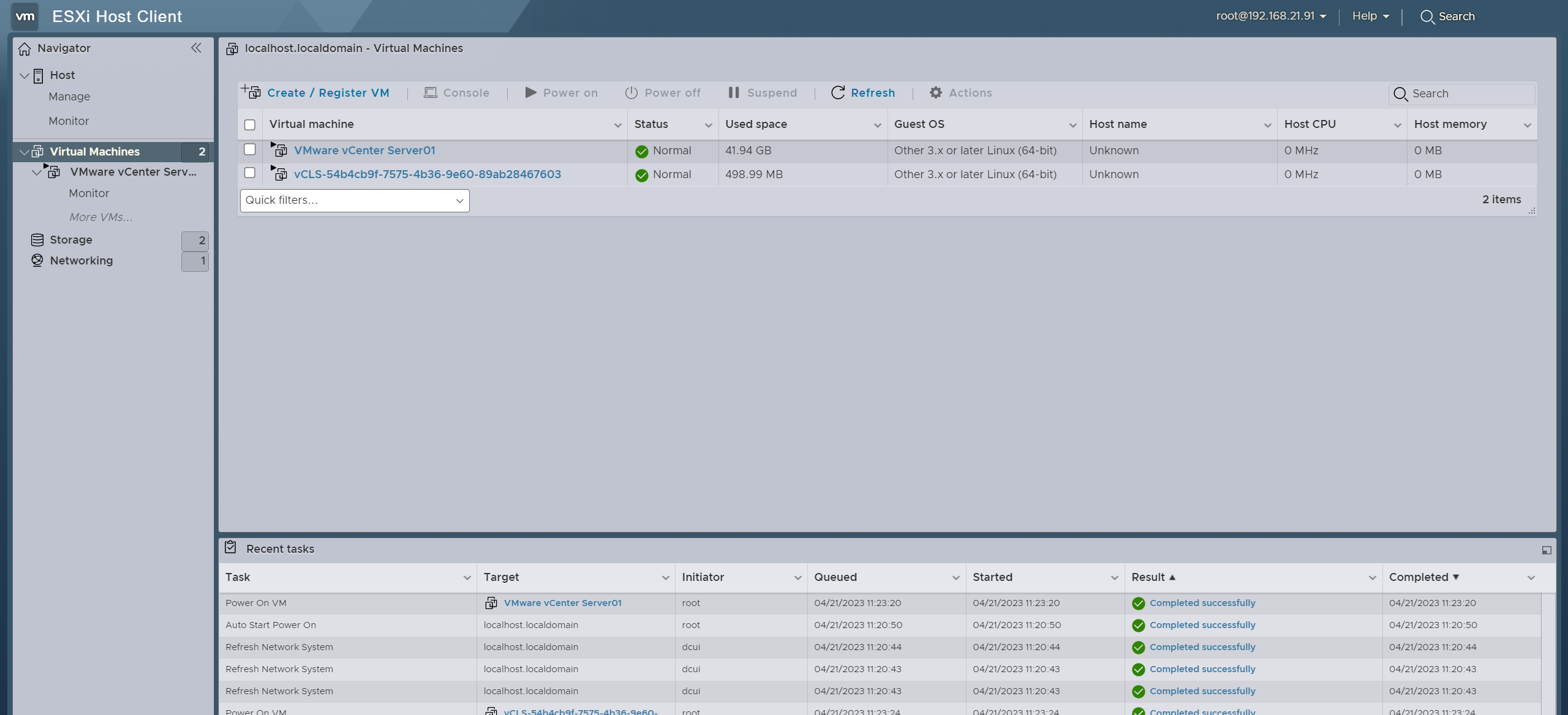Viewport: 1568px width, 715px height.
Task: Click the VM list Search input field
Action: (1462, 94)
